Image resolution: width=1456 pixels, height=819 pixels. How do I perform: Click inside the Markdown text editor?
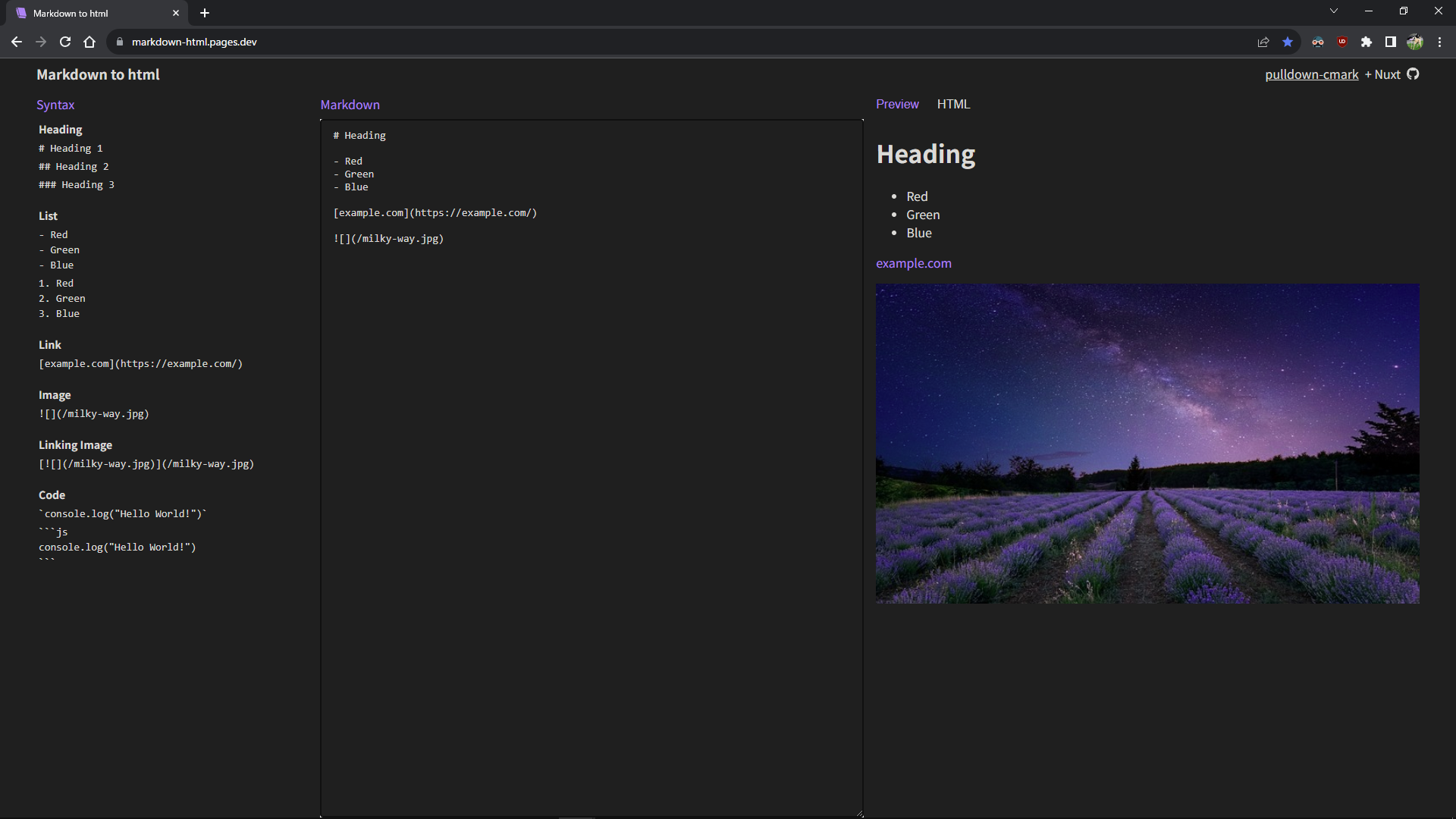[591, 493]
